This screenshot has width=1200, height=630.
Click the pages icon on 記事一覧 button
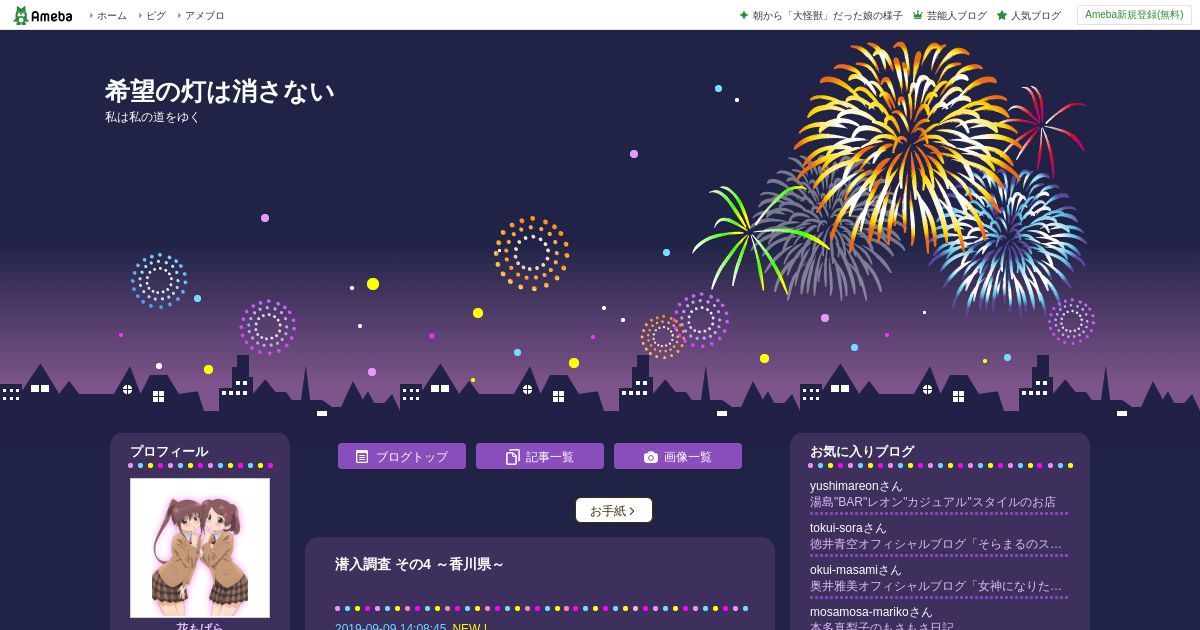pos(513,456)
